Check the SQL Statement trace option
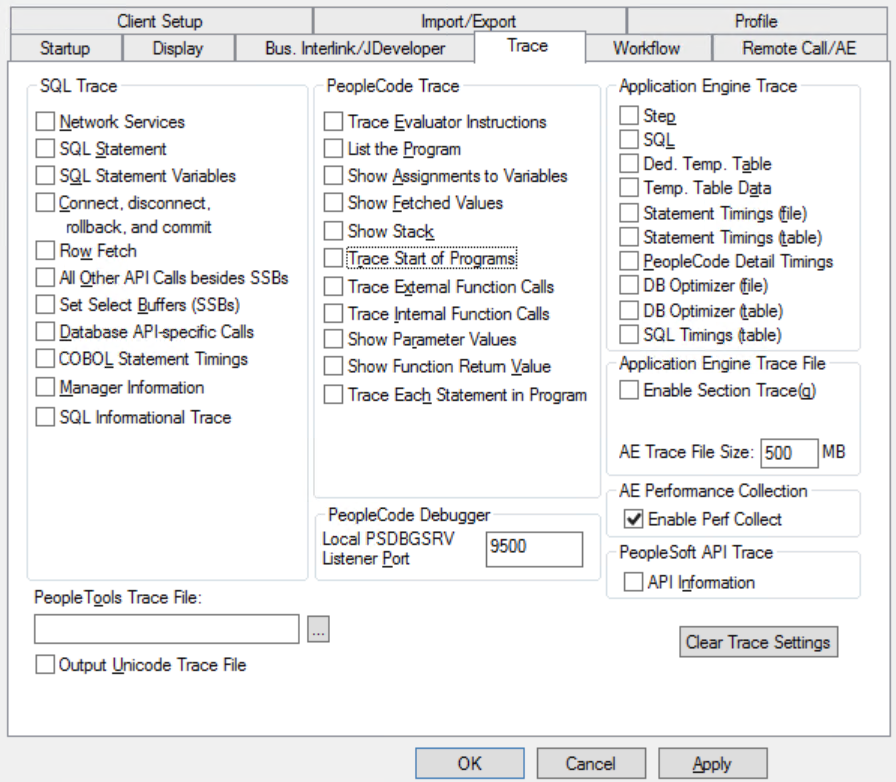Viewport: 896px width, 782px height. (44, 146)
